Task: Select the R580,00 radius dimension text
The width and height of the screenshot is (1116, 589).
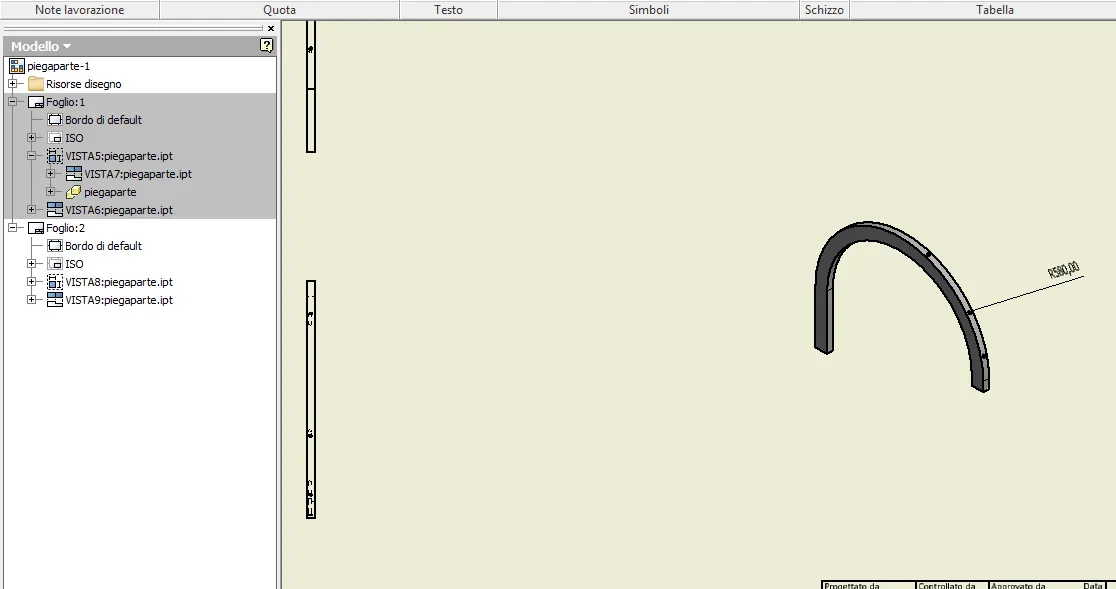Action: point(1064,270)
